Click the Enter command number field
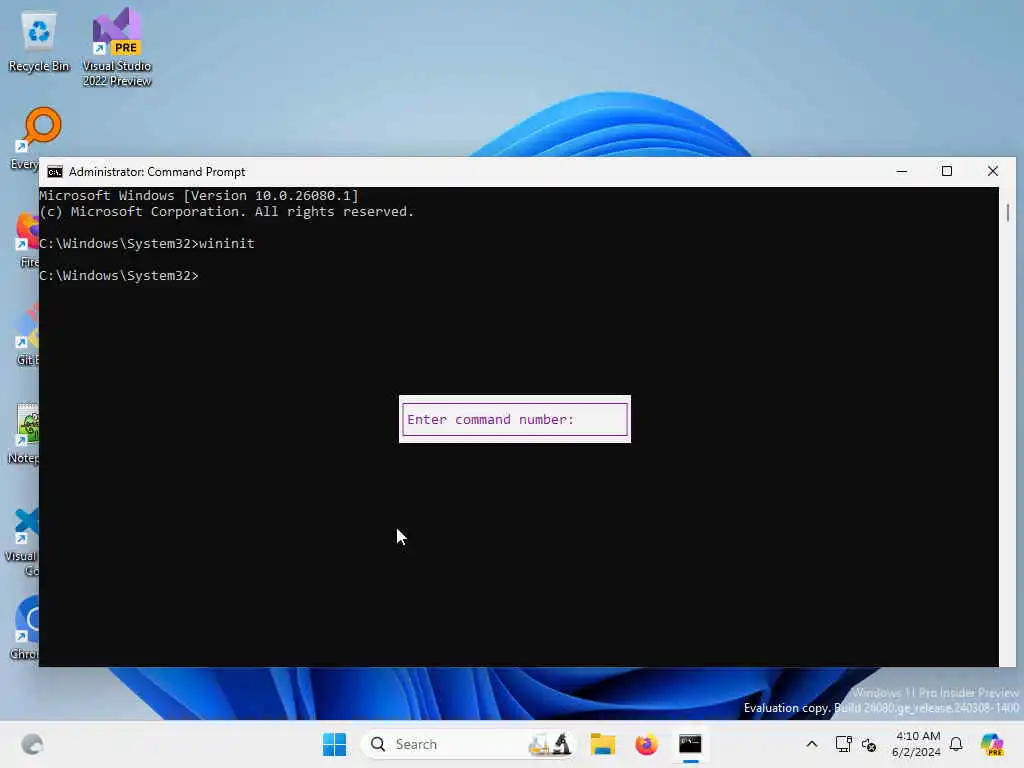Image resolution: width=1024 pixels, height=768 pixels. pyautogui.click(x=515, y=419)
